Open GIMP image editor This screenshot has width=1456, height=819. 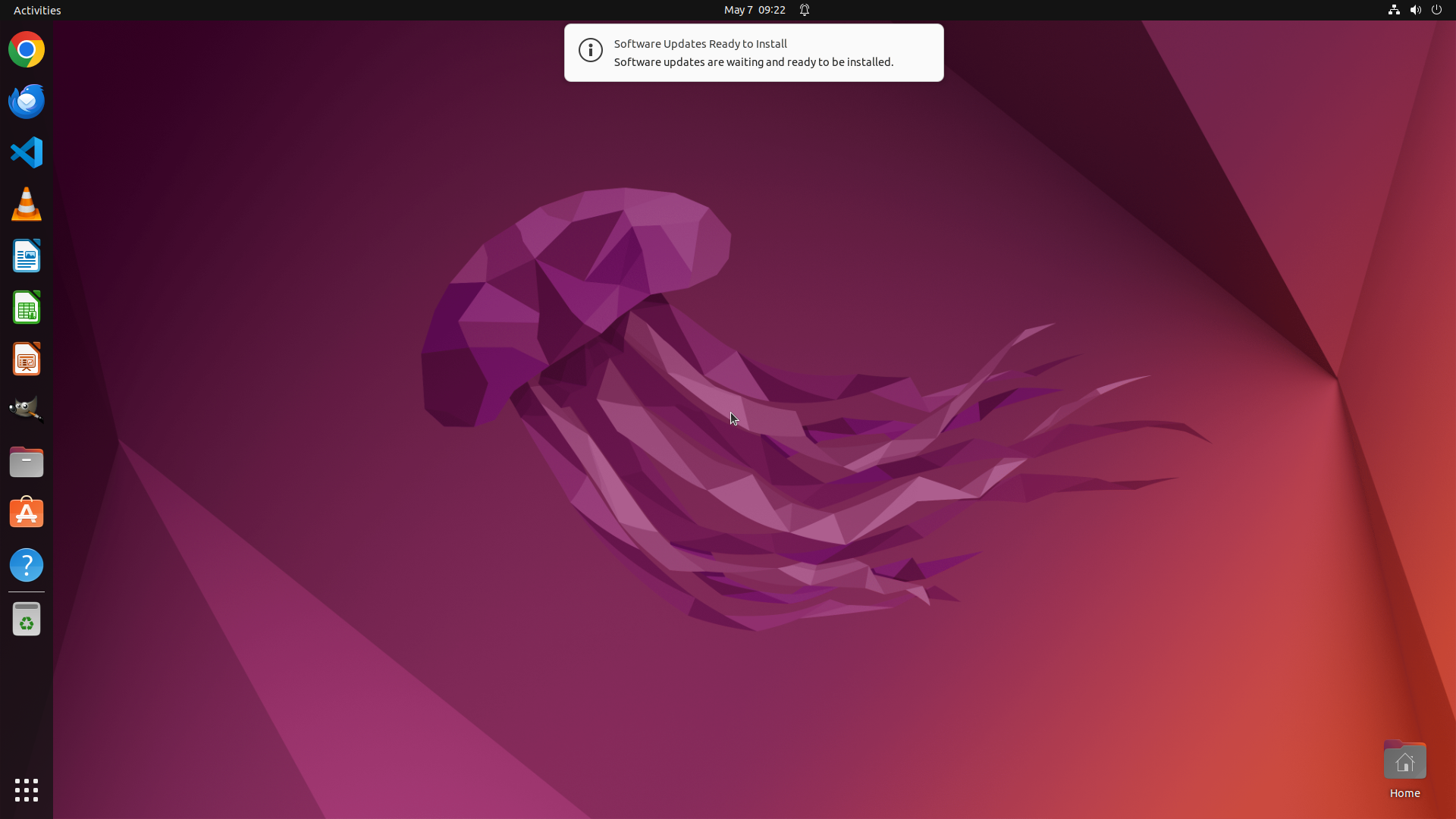point(27,409)
